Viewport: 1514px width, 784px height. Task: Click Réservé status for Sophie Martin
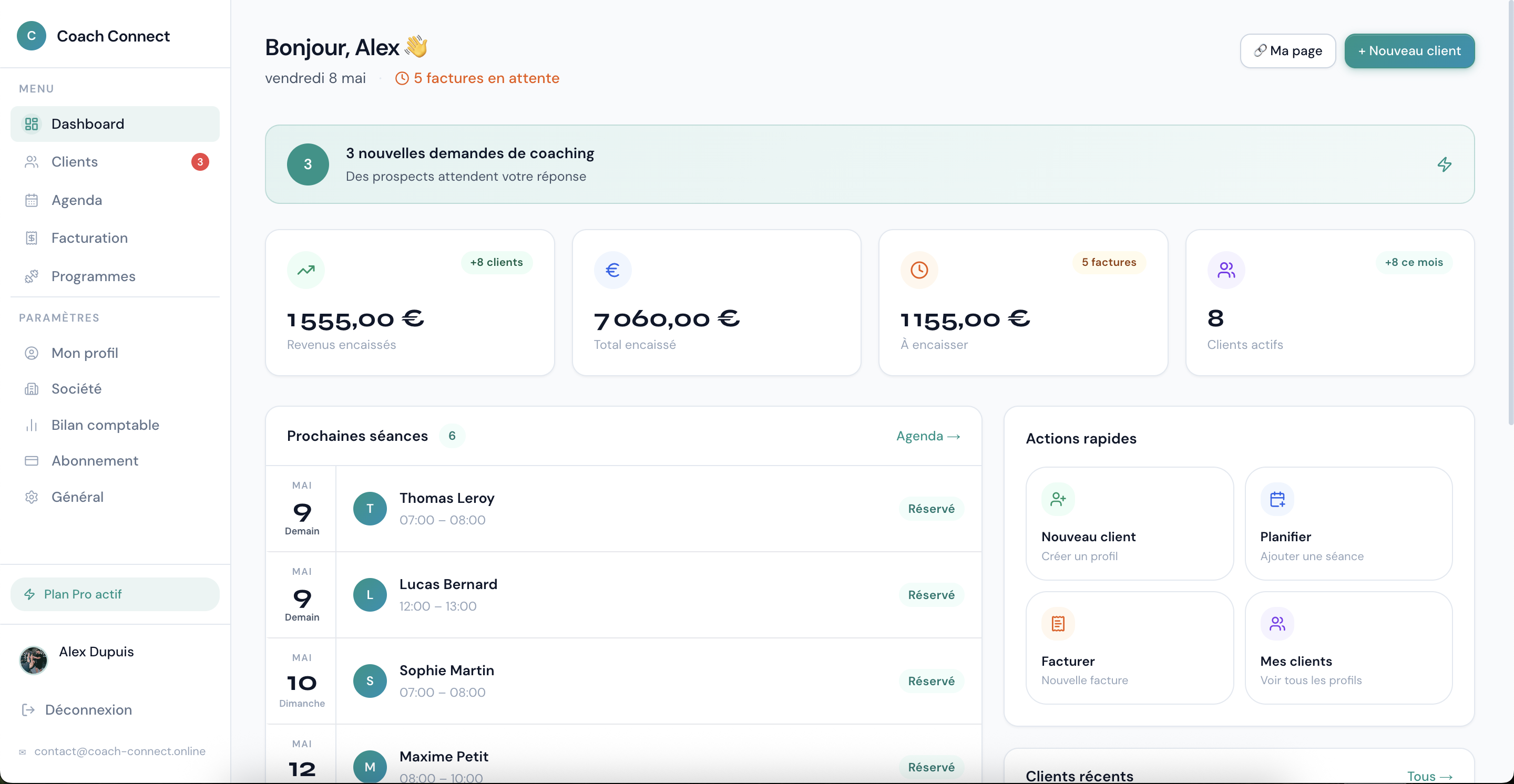[931, 681]
